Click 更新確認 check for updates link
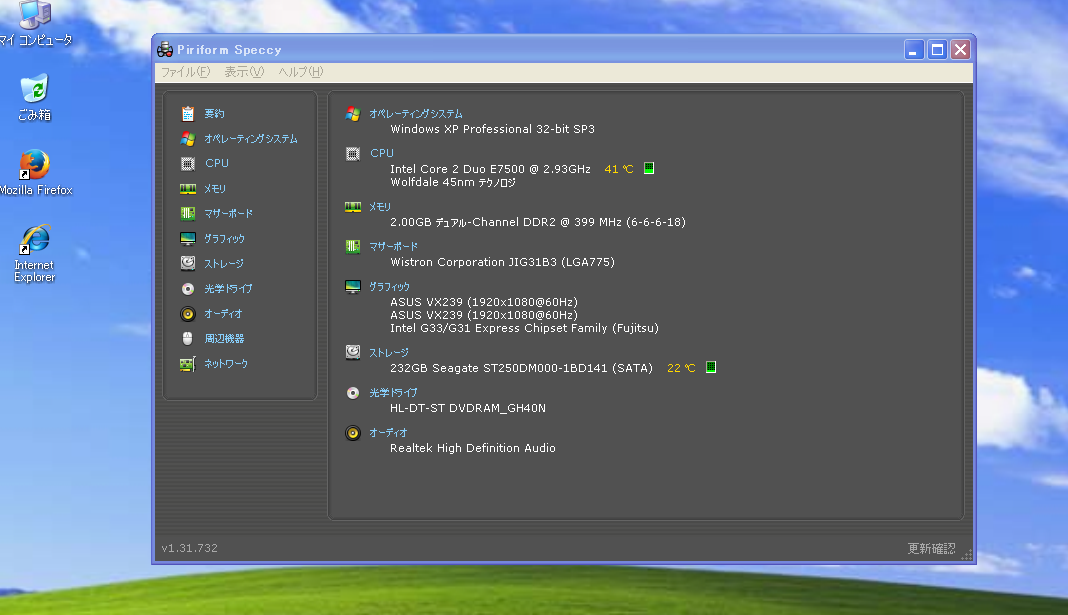 click(x=931, y=548)
